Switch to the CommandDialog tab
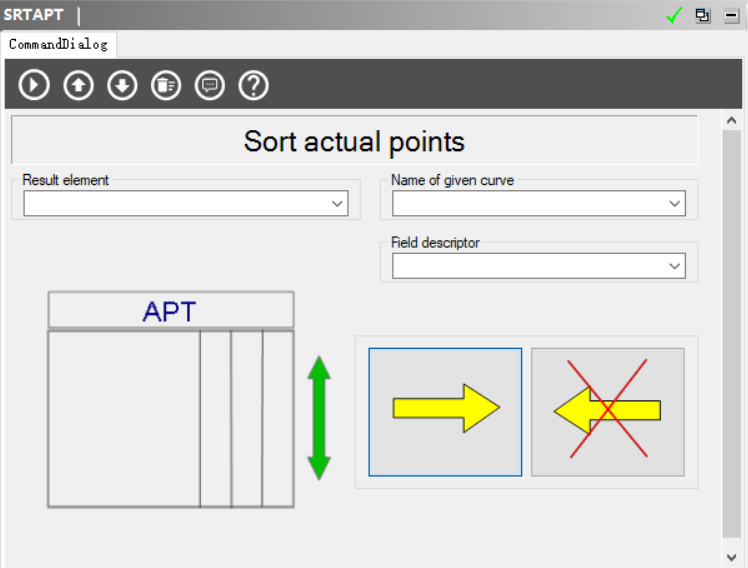The image size is (748, 568). coord(58,44)
